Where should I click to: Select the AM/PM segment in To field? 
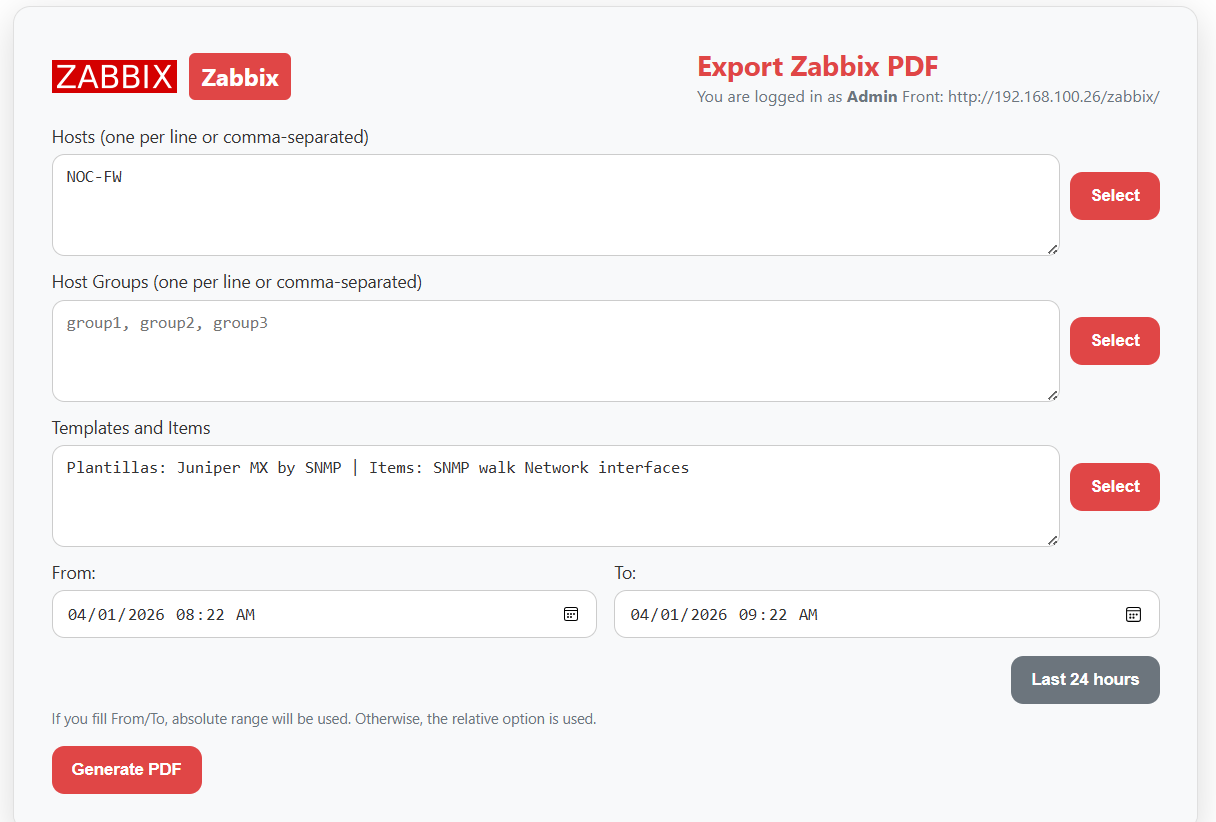807,615
